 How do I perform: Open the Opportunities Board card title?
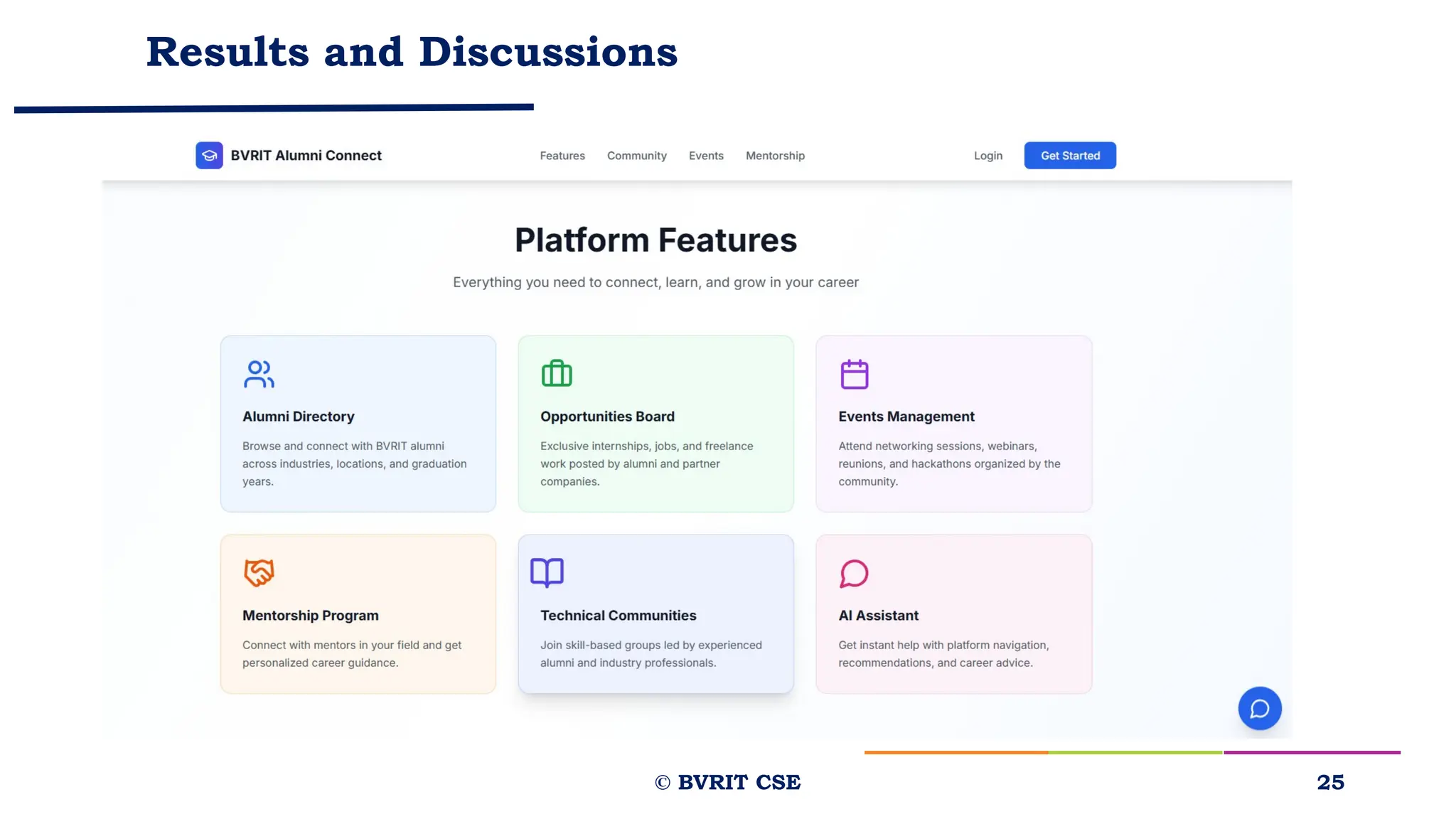point(607,417)
